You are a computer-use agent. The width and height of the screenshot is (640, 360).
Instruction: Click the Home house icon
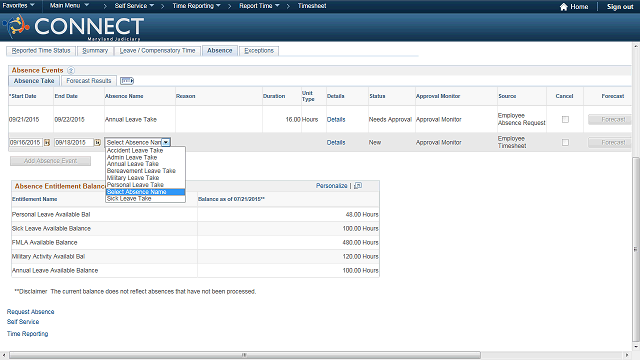click(x=564, y=7)
